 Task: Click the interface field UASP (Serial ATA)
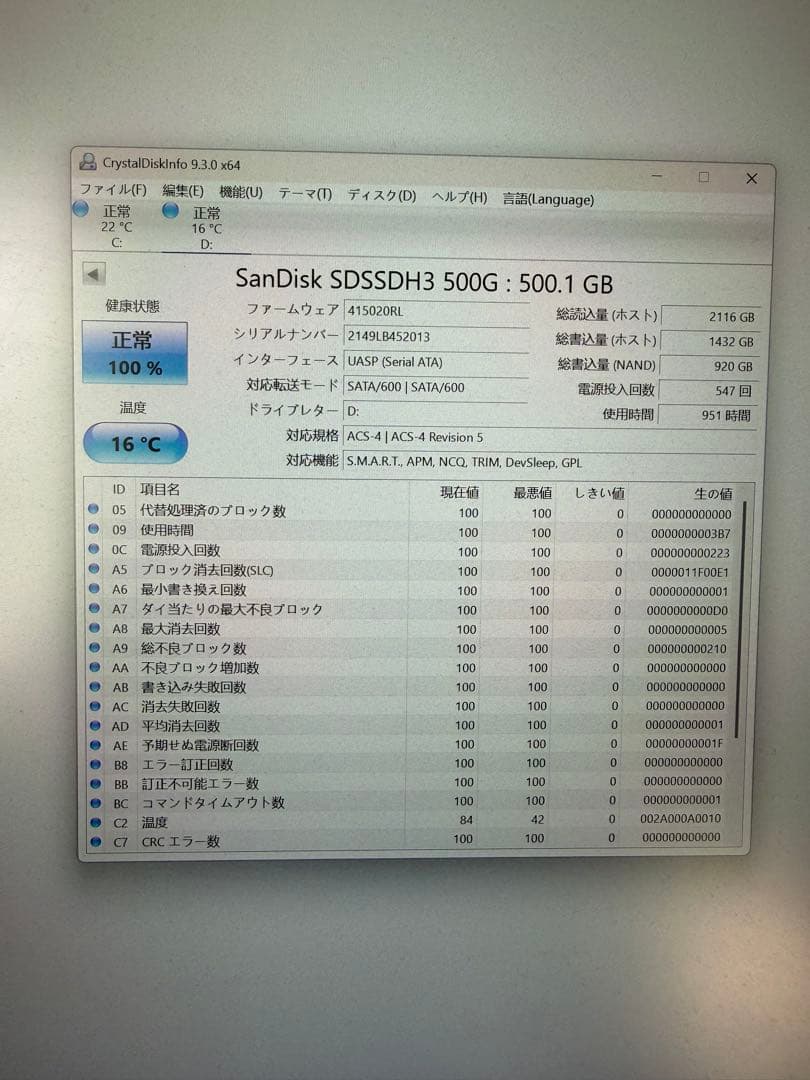click(436, 362)
